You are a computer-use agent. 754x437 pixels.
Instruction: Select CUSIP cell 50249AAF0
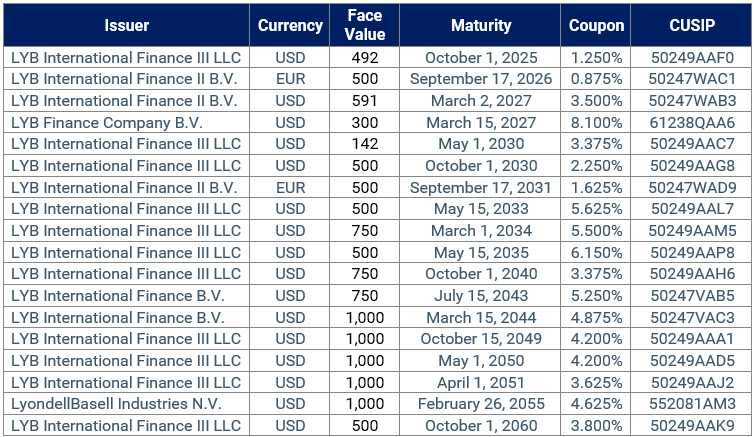tap(692, 57)
